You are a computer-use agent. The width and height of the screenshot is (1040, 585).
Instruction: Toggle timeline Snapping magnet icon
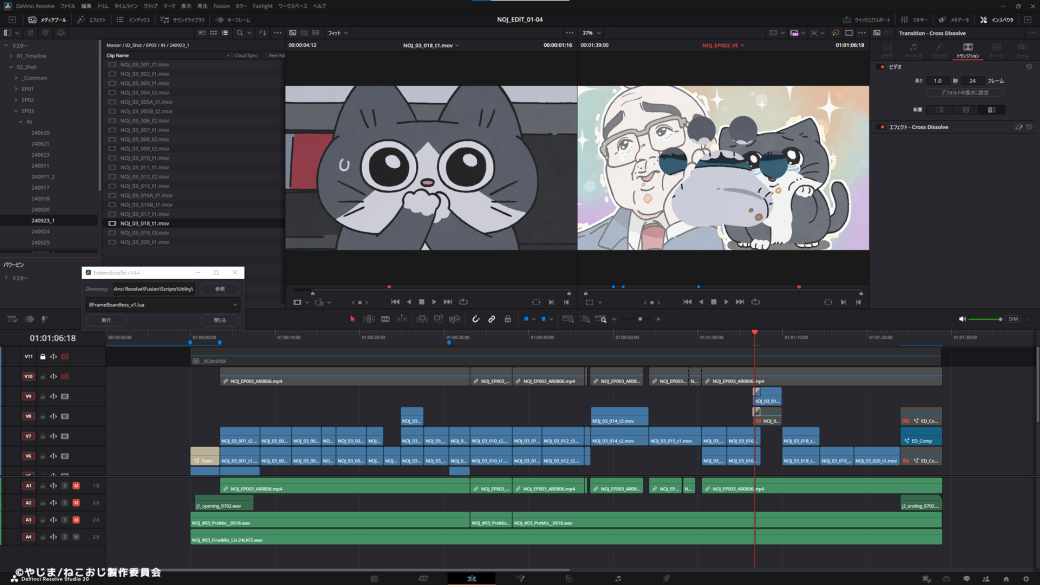(476, 319)
